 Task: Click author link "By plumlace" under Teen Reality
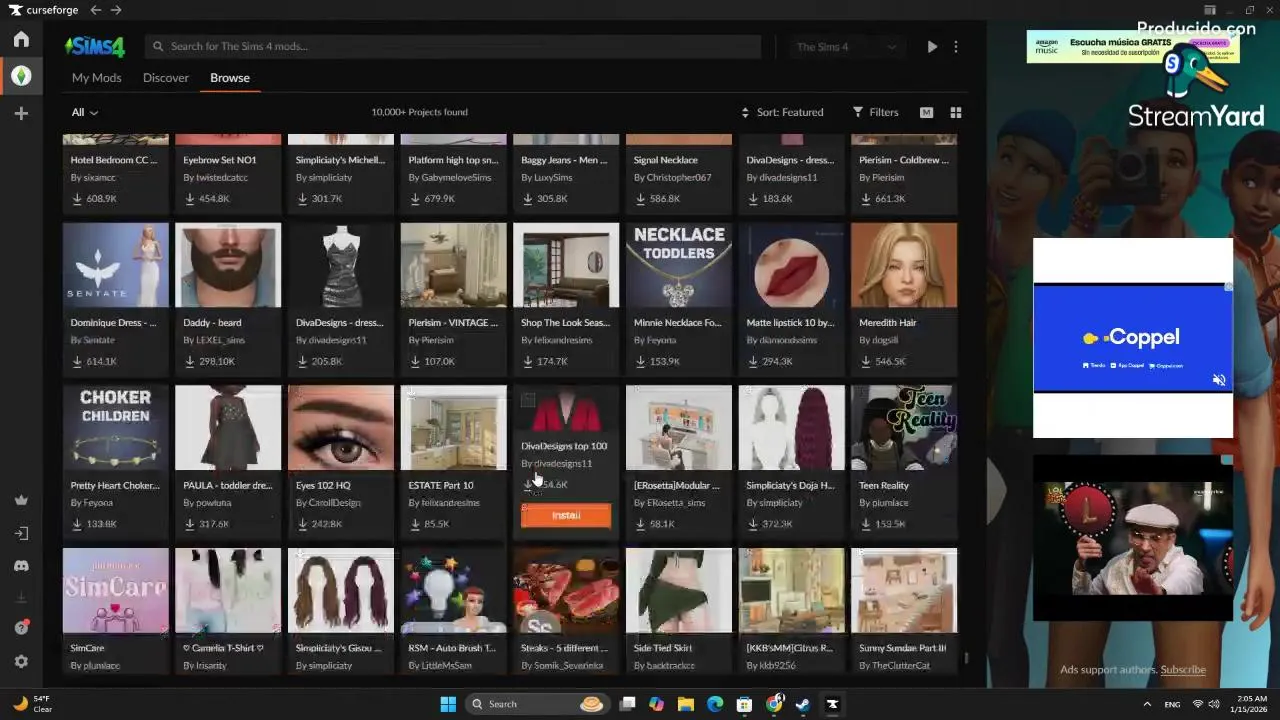pyautogui.click(x=883, y=503)
